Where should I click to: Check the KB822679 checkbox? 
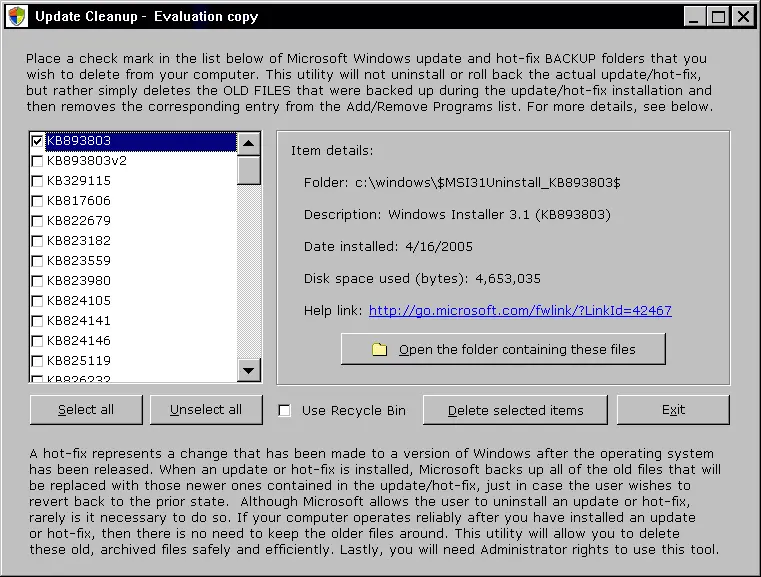(x=37, y=221)
